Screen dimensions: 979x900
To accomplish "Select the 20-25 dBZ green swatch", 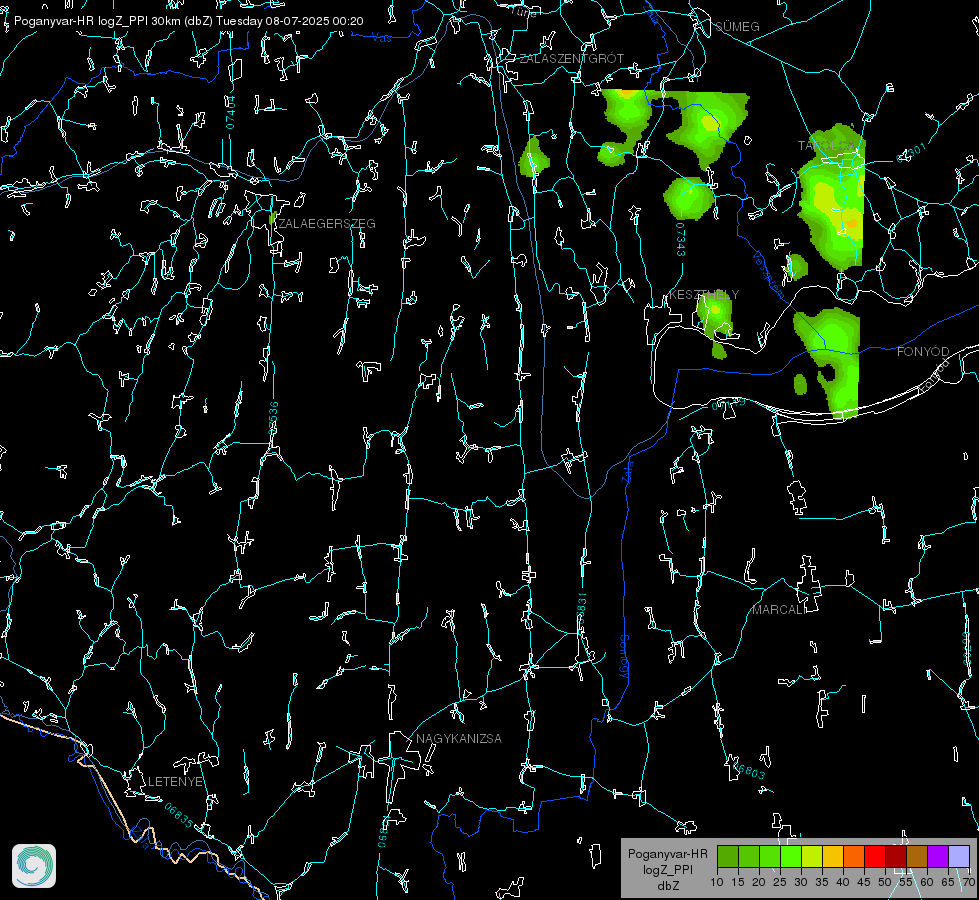I will (x=770, y=856).
